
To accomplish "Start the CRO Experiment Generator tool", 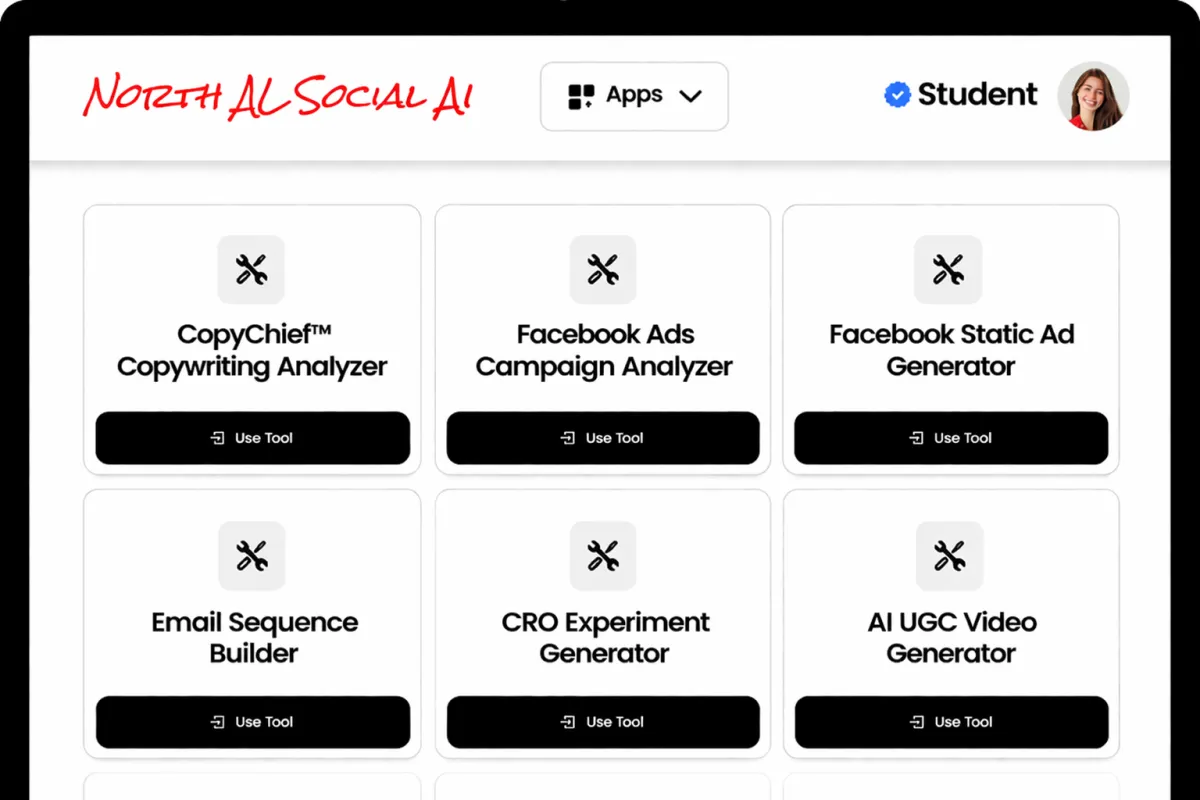I will (x=603, y=722).
